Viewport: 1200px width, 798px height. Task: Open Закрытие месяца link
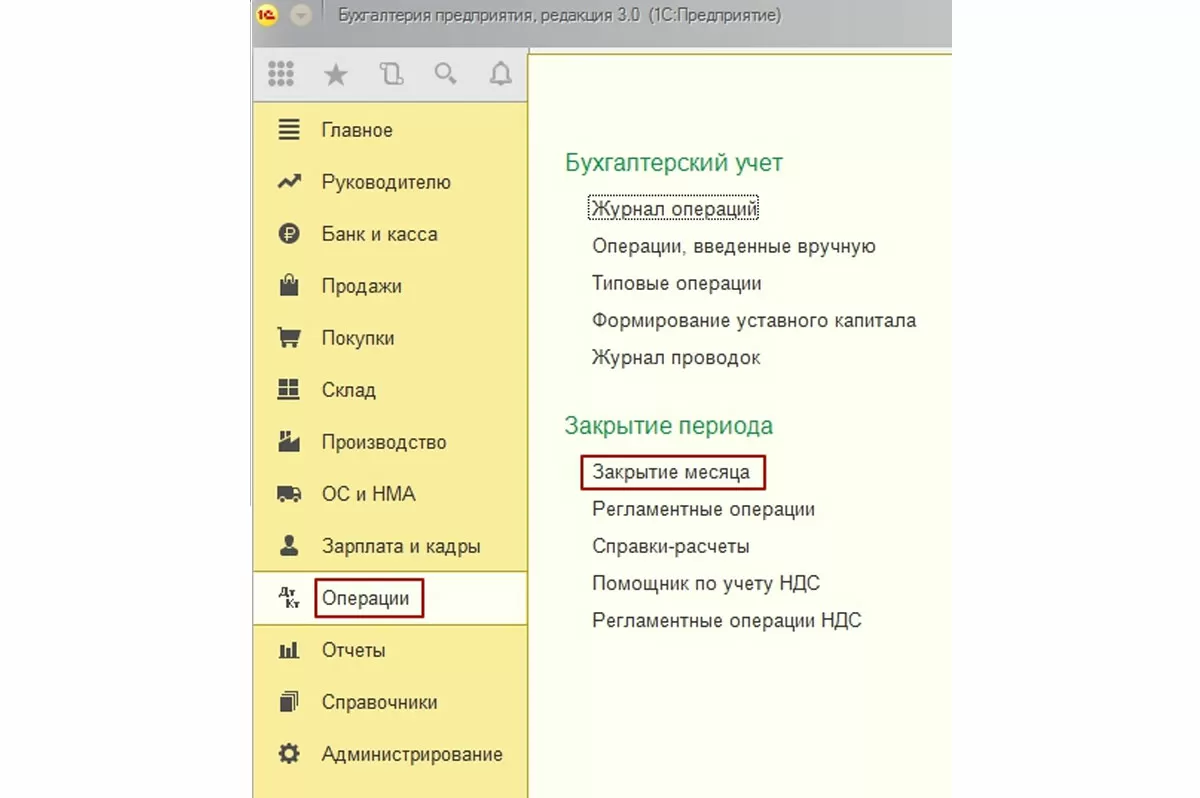[671, 471]
